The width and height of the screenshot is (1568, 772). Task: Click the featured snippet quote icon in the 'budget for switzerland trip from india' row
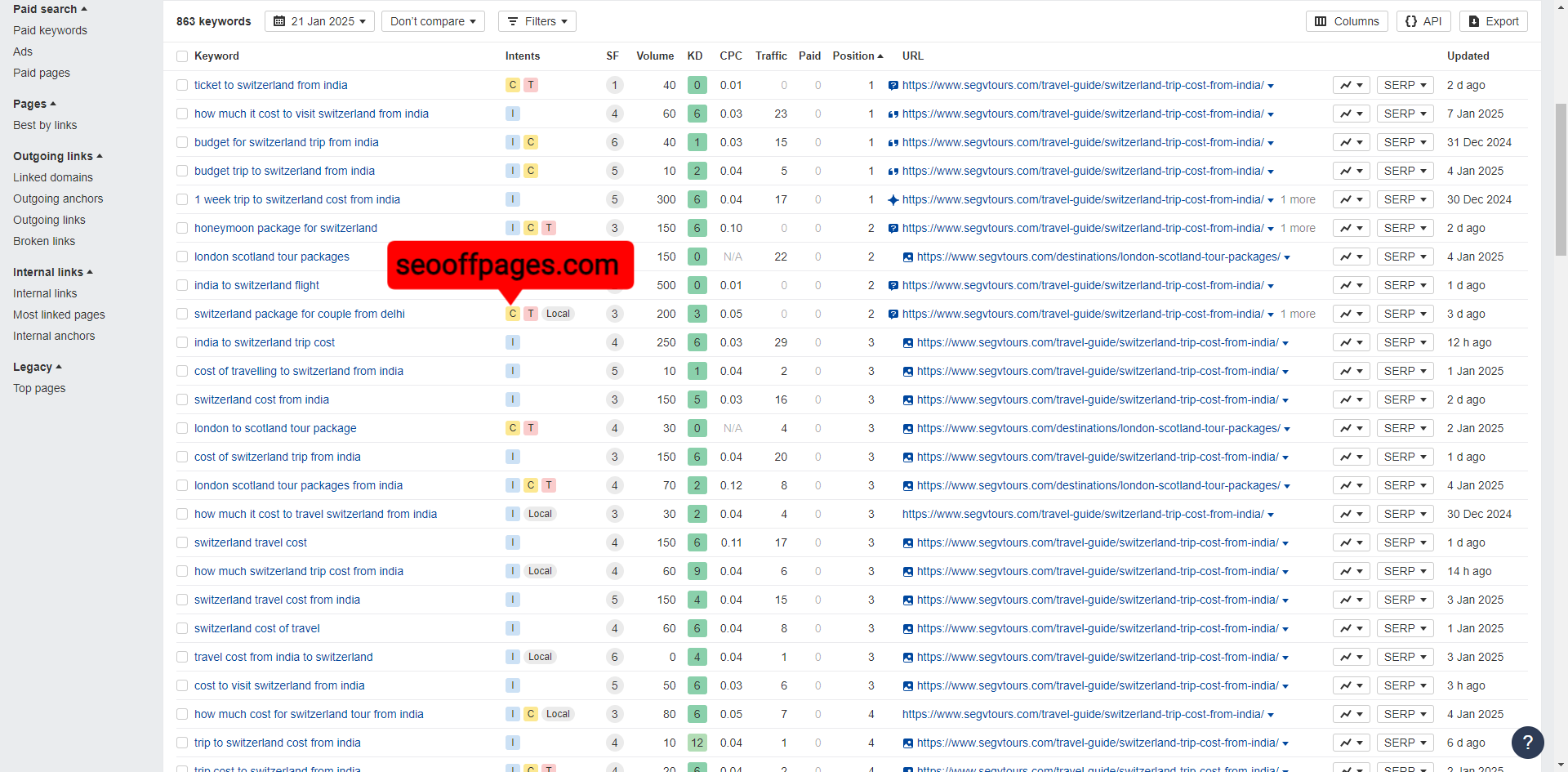(x=893, y=143)
